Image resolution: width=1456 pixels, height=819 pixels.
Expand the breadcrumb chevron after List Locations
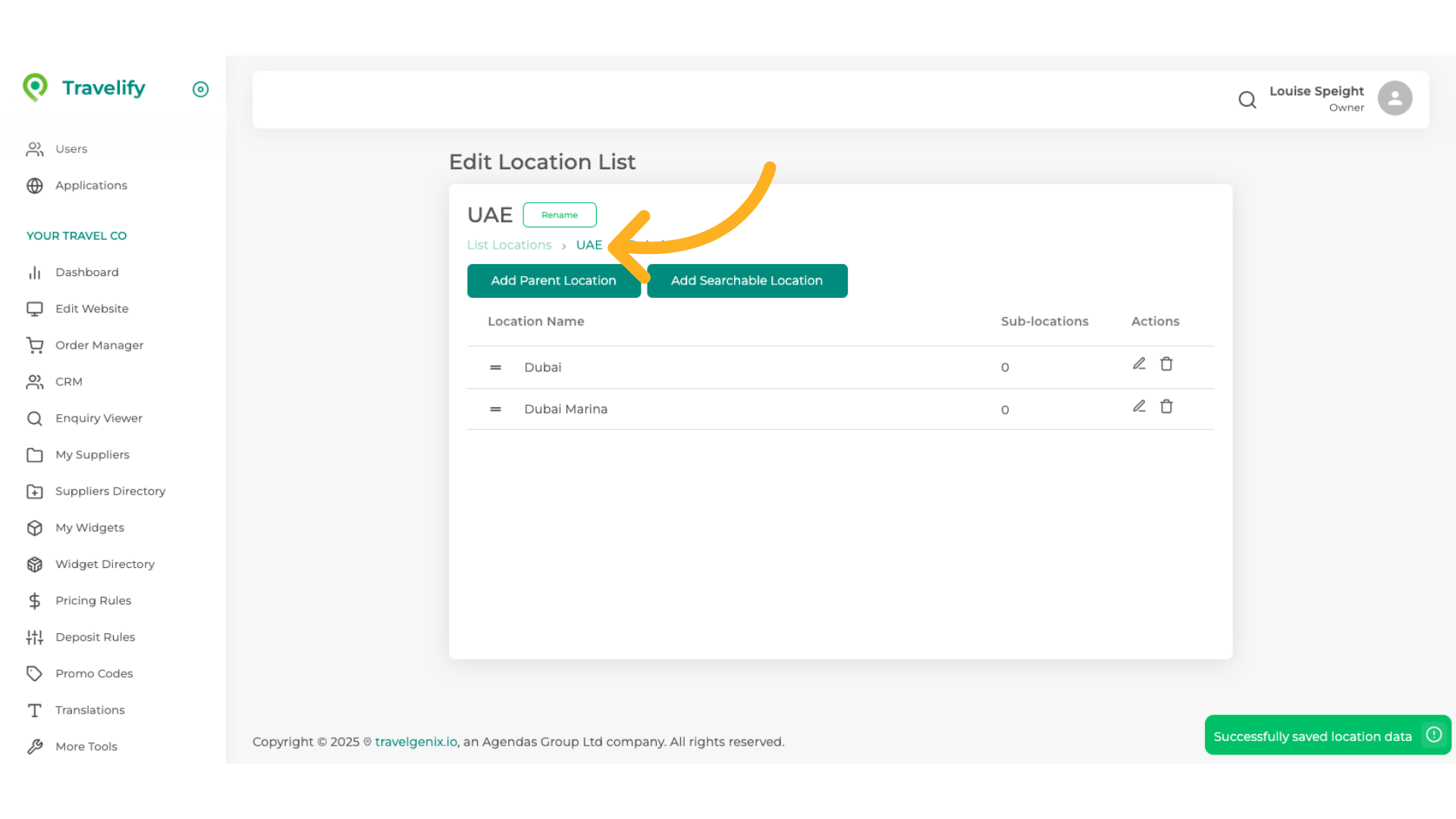click(x=564, y=246)
